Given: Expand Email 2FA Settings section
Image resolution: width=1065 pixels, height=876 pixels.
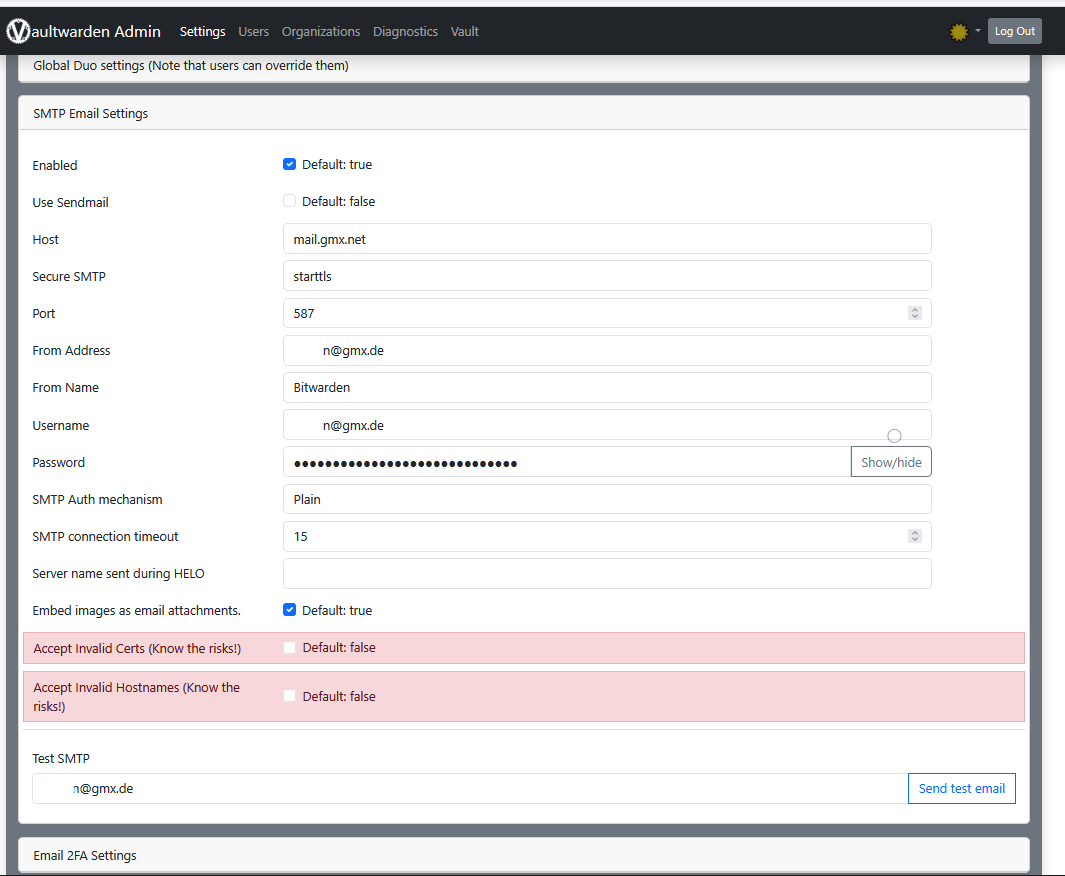Looking at the screenshot, I should [524, 856].
